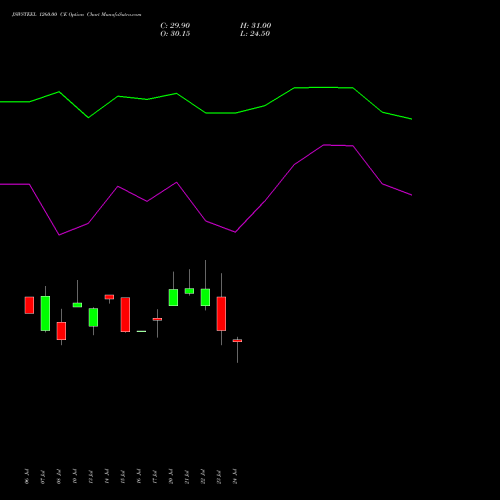The height and width of the screenshot is (500, 500).
Task: Click the green upper band line
Action: pos(206,113)
